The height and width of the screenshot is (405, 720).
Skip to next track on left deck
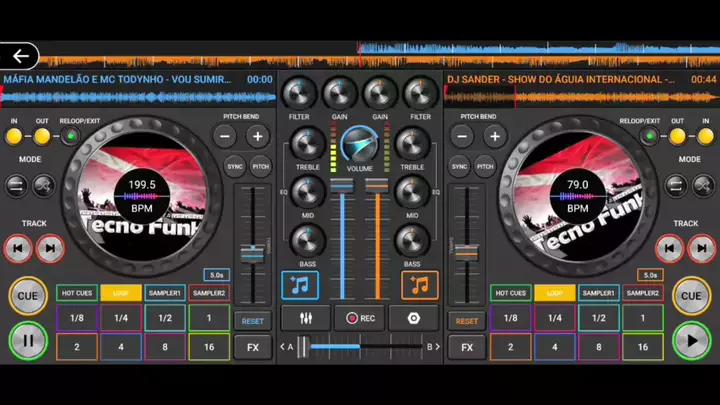coord(49,247)
